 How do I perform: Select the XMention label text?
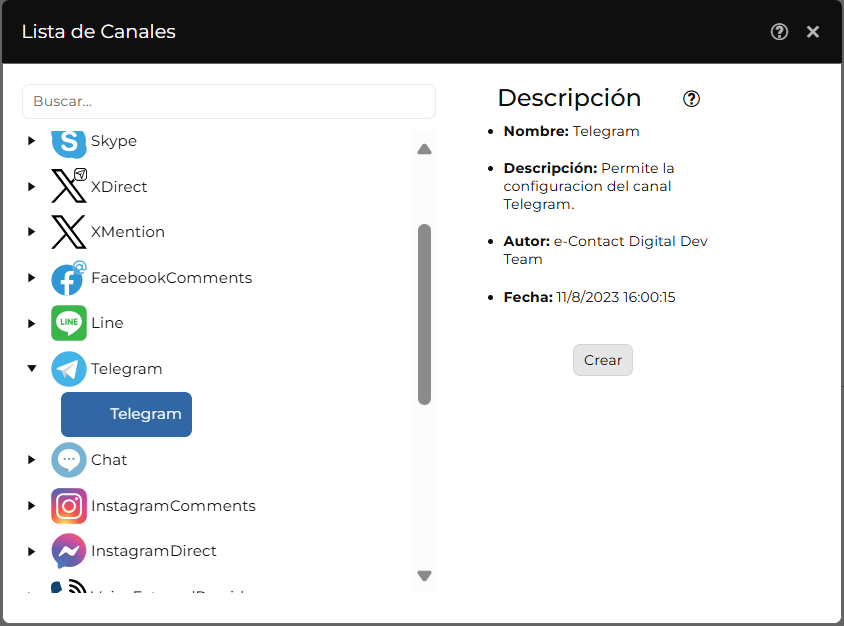pos(128,232)
